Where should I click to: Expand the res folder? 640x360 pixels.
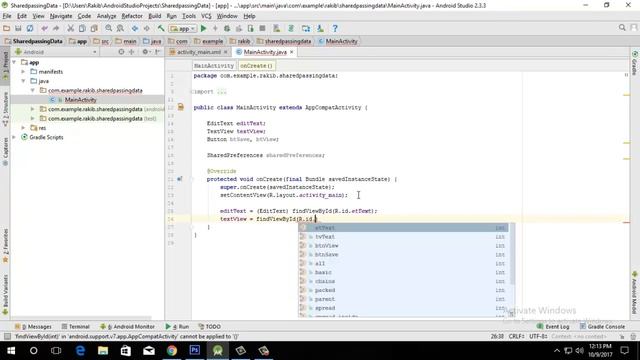[x=23, y=128]
